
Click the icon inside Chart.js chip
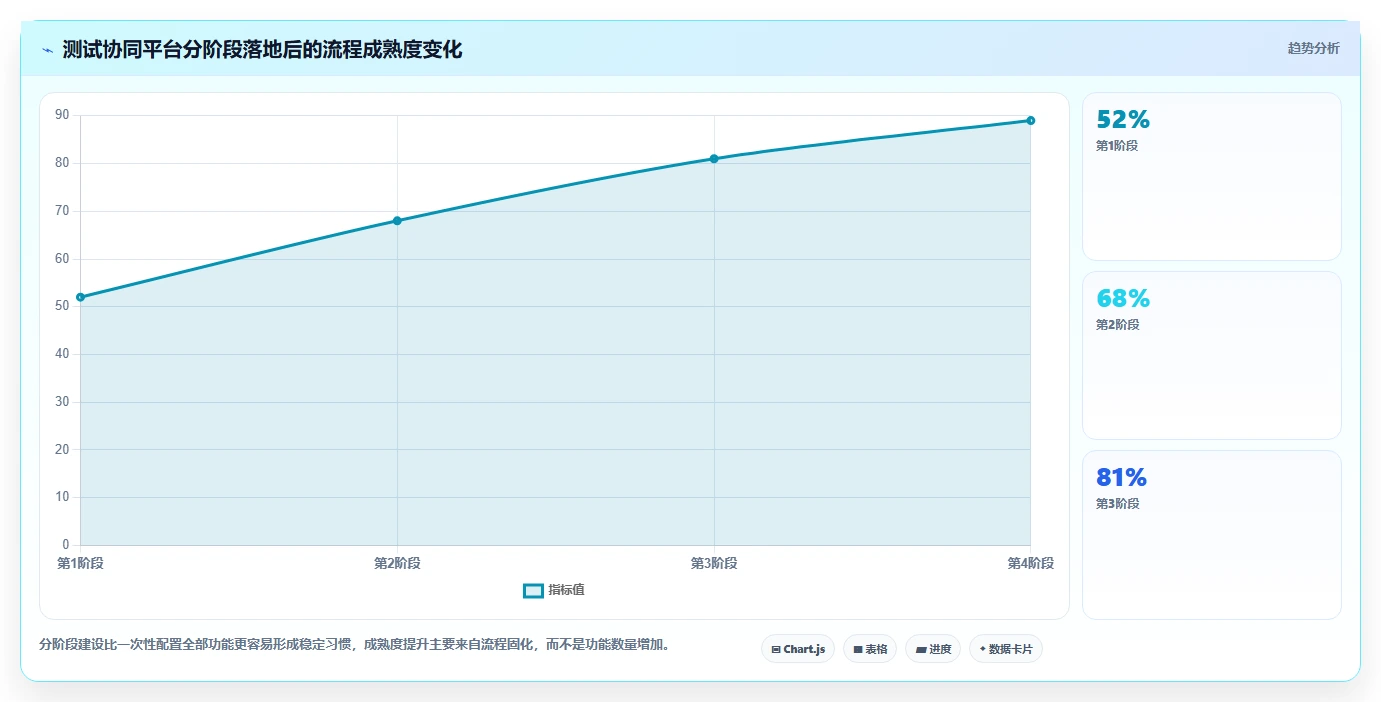click(776, 650)
